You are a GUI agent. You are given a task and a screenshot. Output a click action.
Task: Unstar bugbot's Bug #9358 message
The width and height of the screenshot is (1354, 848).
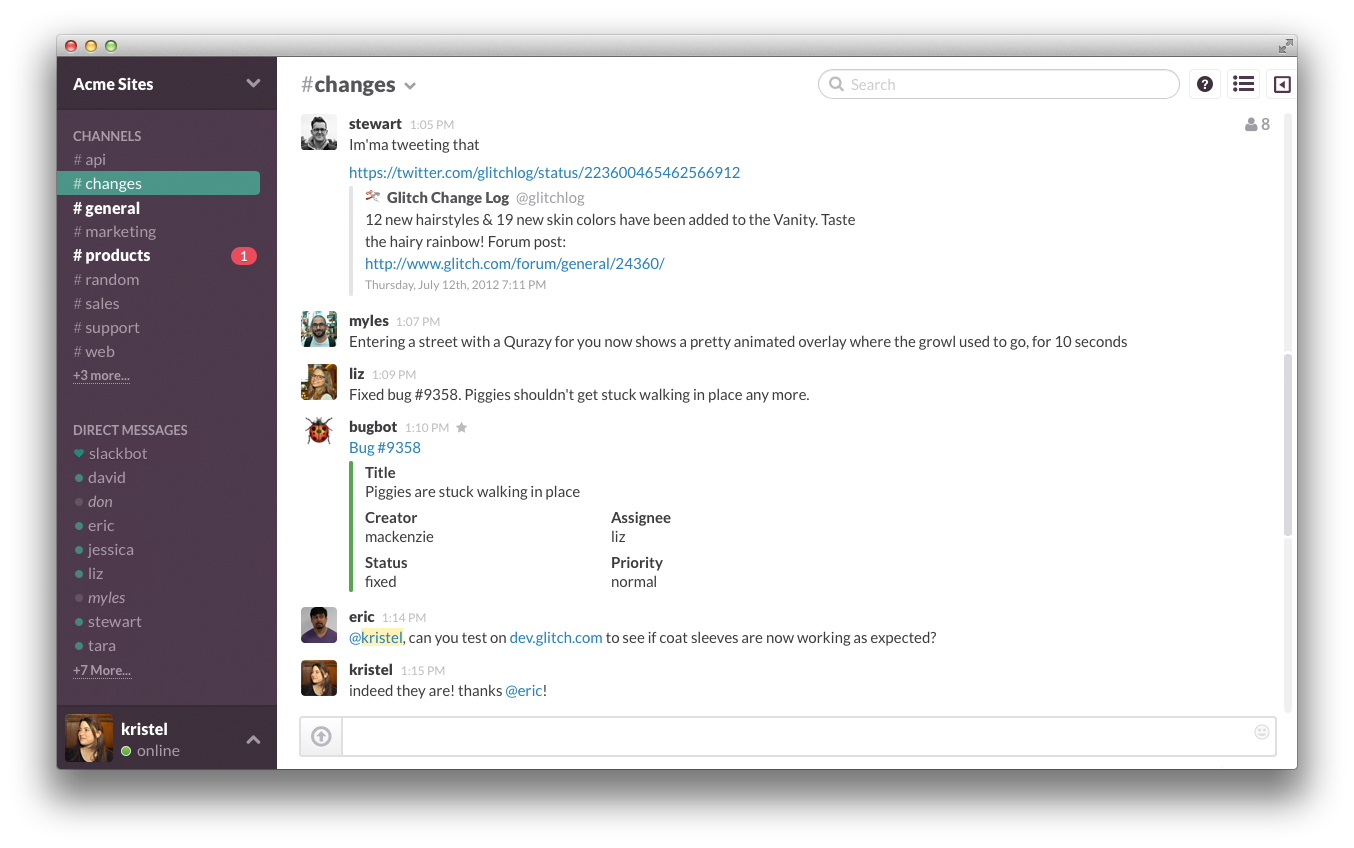[461, 427]
